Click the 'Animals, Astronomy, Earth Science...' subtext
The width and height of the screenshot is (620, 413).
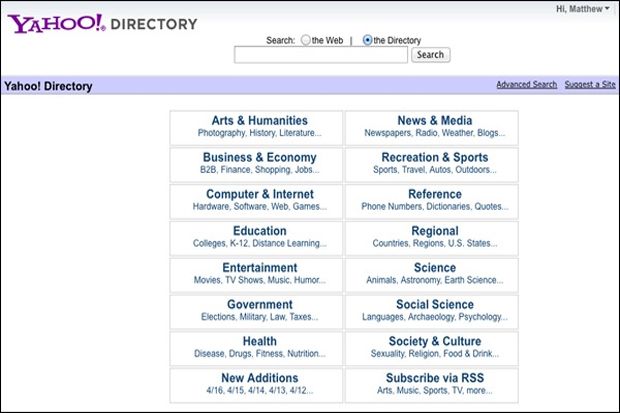435,280
